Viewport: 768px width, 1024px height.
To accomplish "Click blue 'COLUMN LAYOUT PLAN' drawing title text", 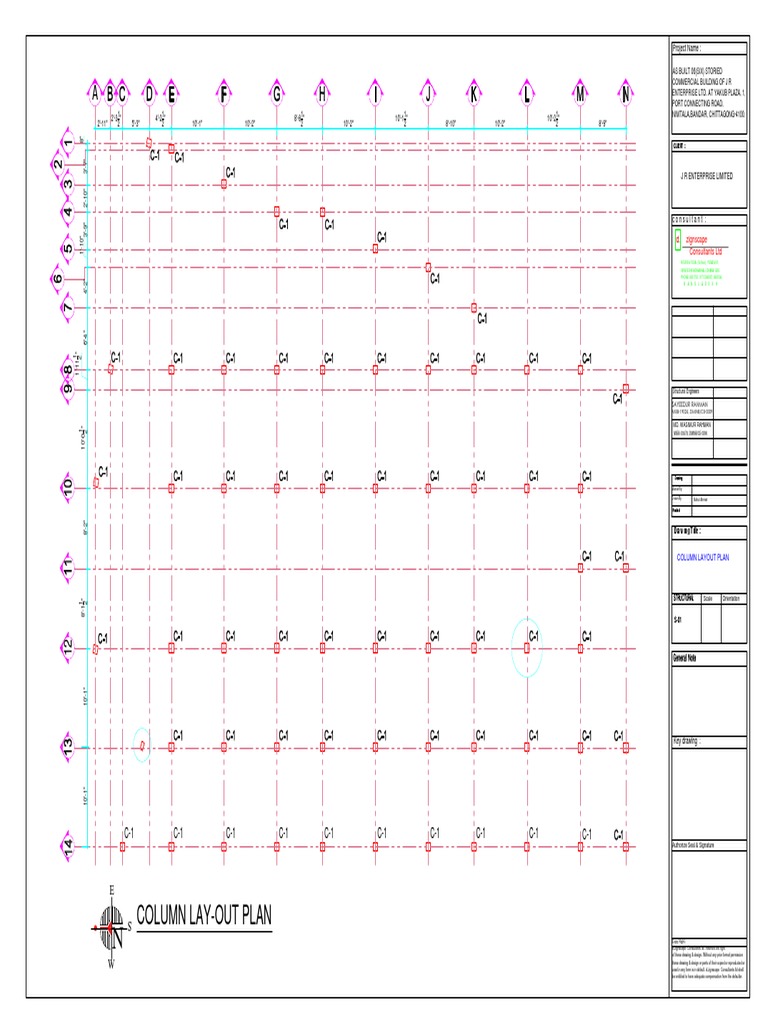I will pos(703,557).
